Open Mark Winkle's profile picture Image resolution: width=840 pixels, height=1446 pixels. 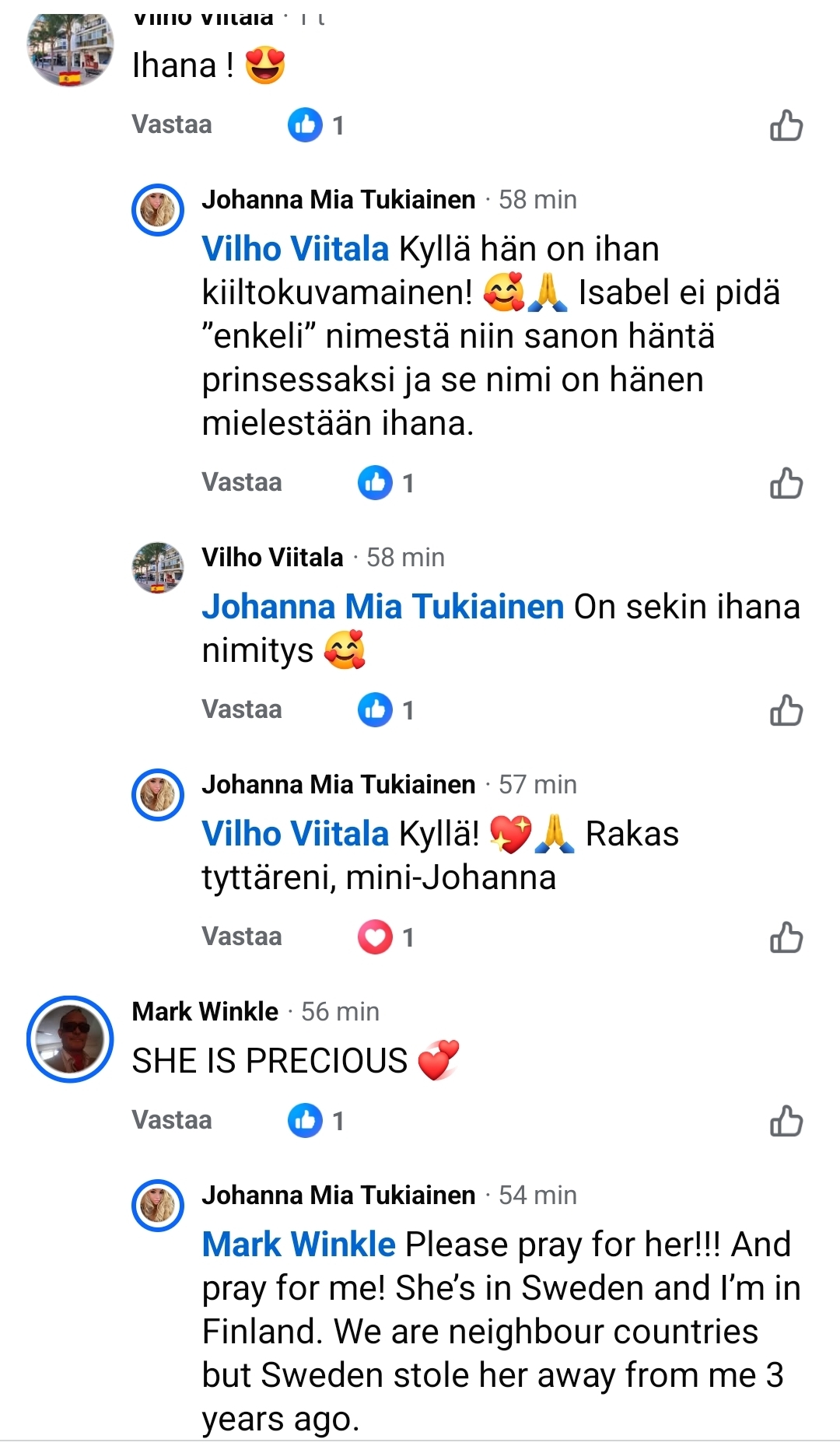click(x=70, y=1039)
